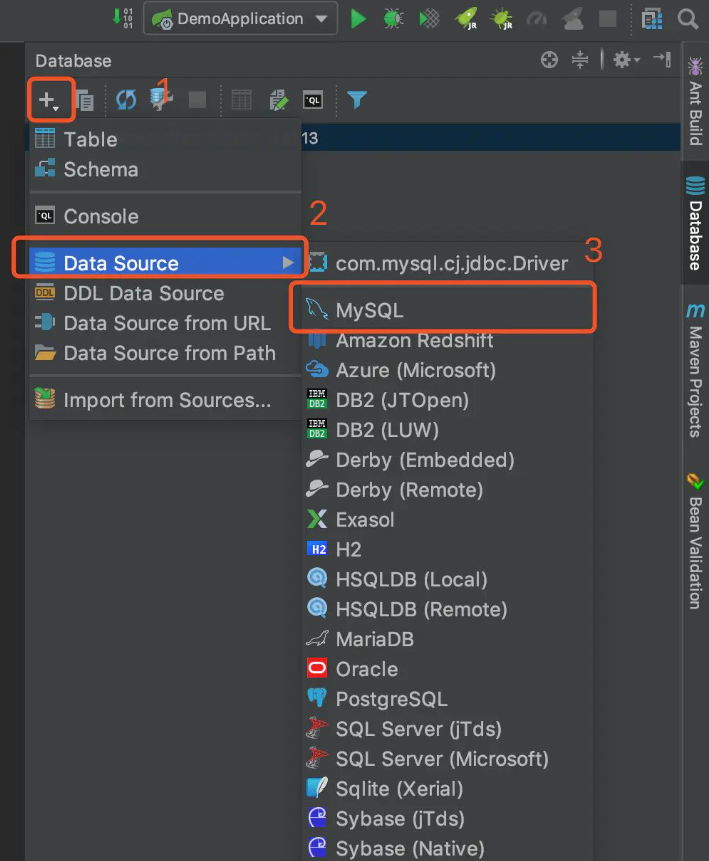
Task: Select Azure (Microsoft) data source type
Action: coord(448,370)
